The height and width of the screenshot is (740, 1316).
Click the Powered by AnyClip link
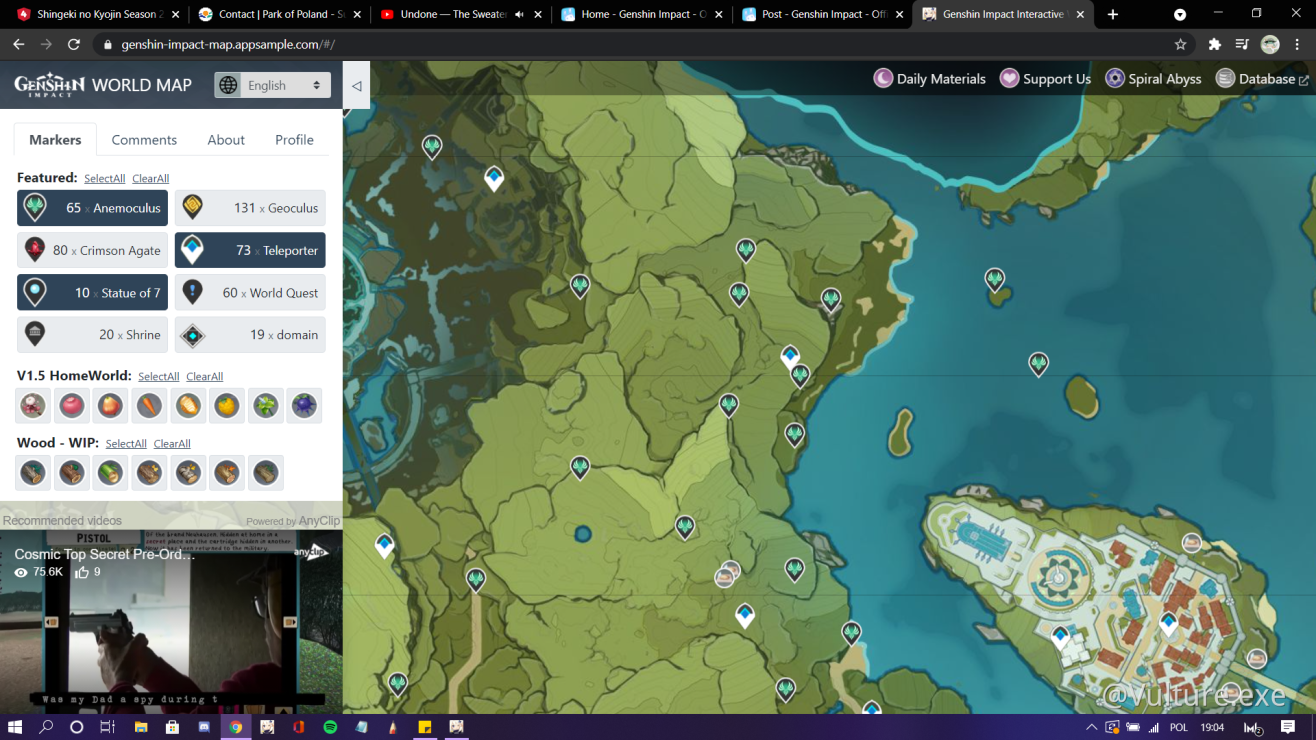293,521
